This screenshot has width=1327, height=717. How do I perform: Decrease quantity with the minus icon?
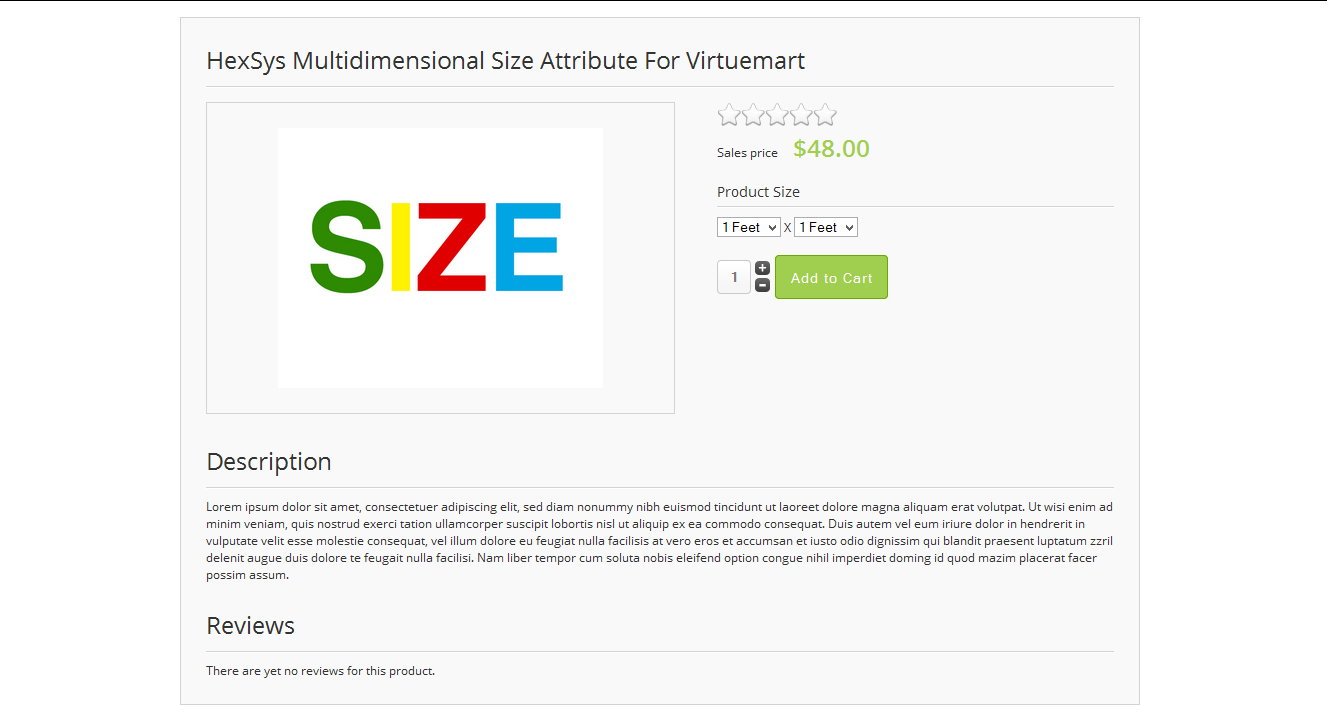pyautogui.click(x=762, y=285)
